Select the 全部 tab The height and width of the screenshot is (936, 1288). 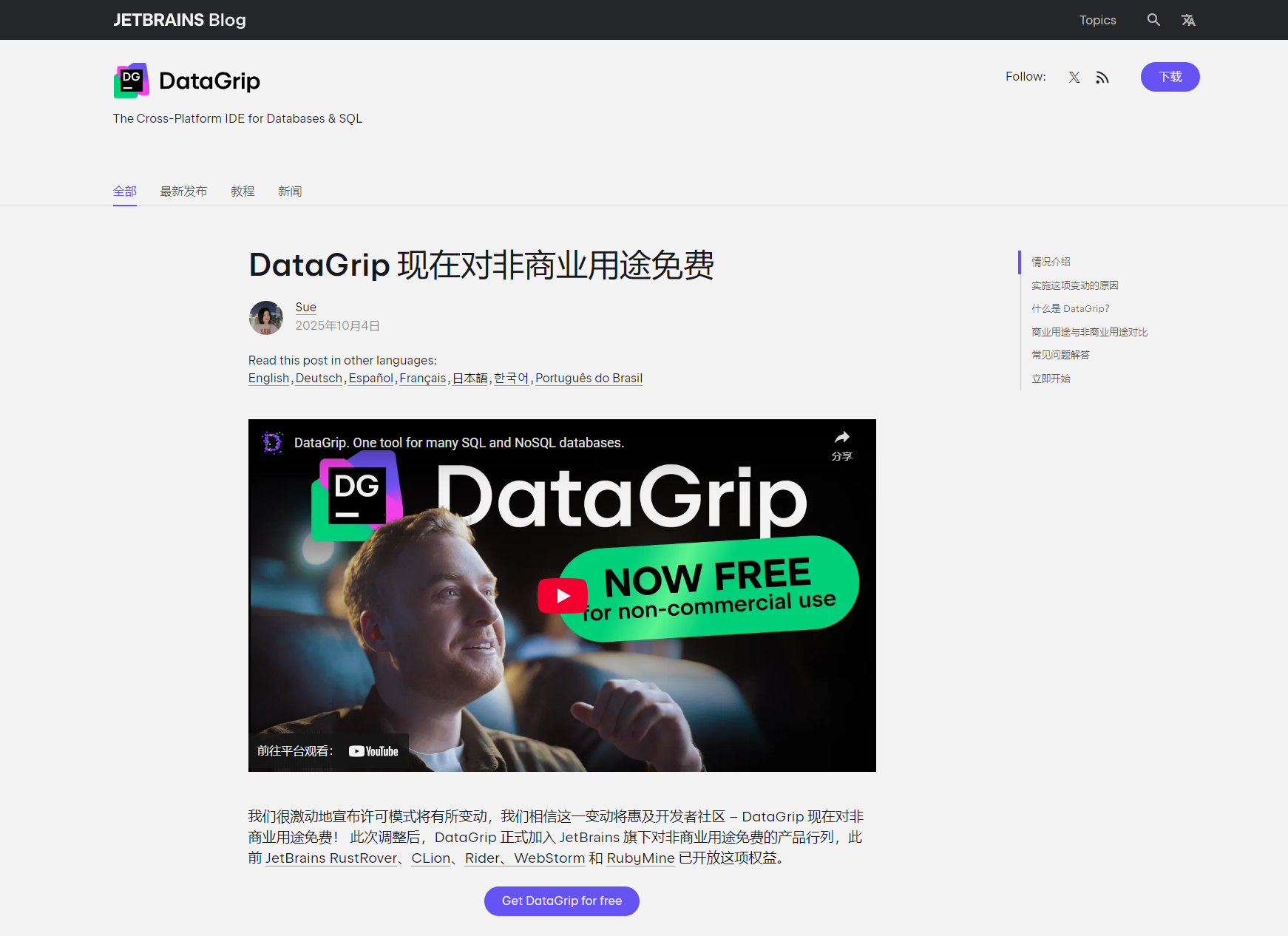125,191
